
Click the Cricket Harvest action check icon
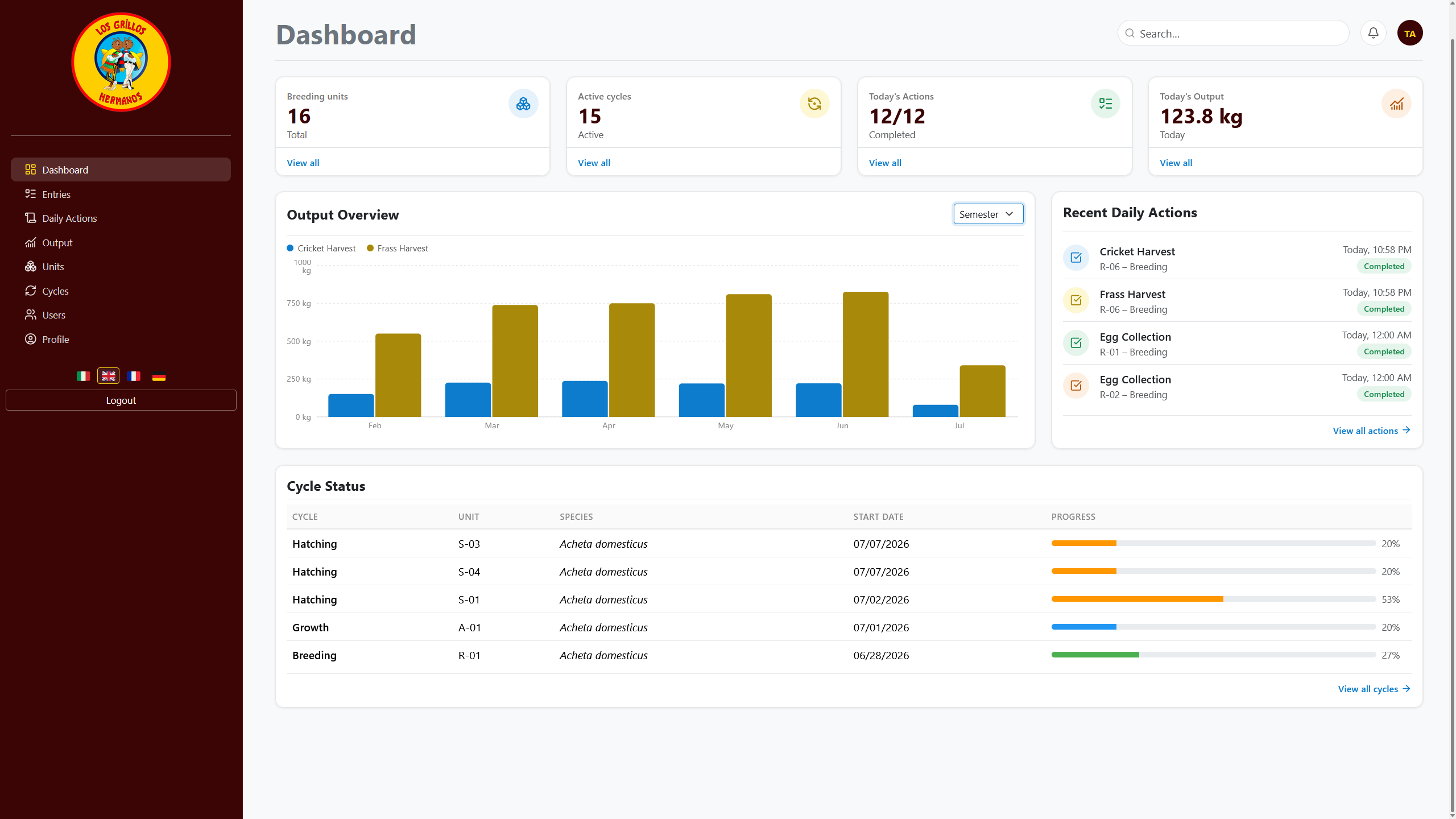[x=1076, y=258]
